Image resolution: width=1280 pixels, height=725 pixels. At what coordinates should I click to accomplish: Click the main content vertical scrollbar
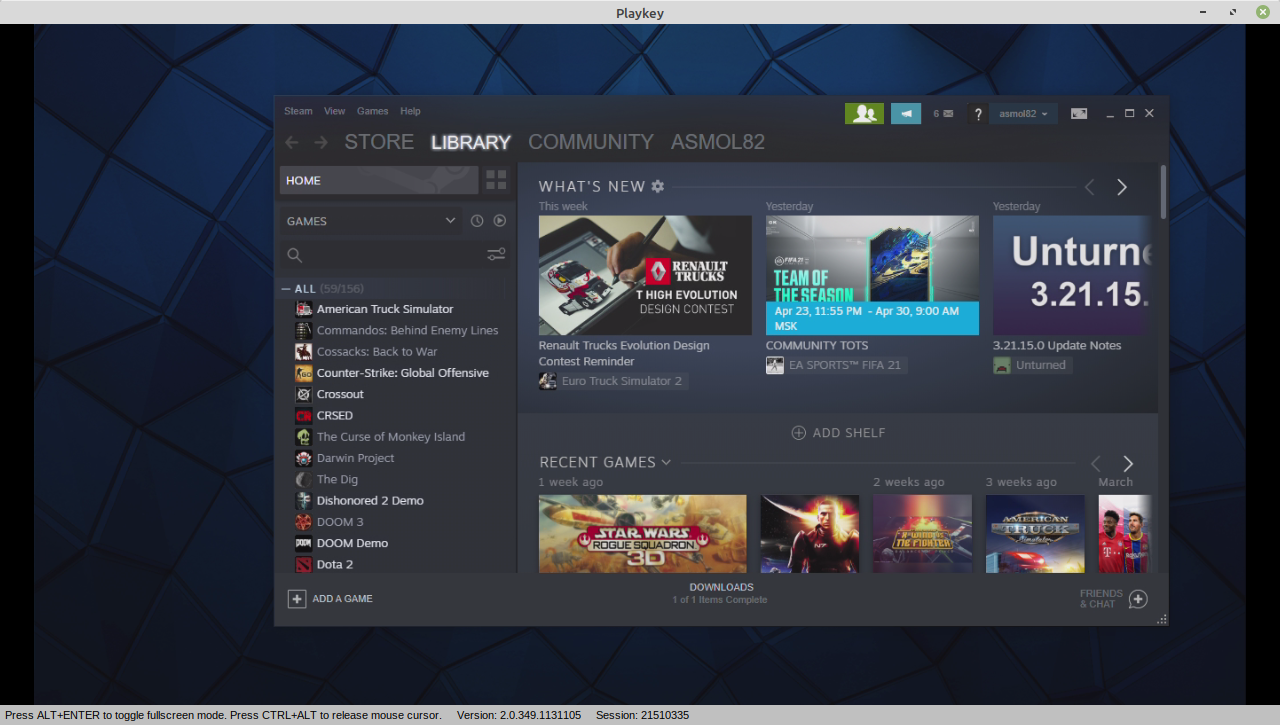(x=1163, y=192)
